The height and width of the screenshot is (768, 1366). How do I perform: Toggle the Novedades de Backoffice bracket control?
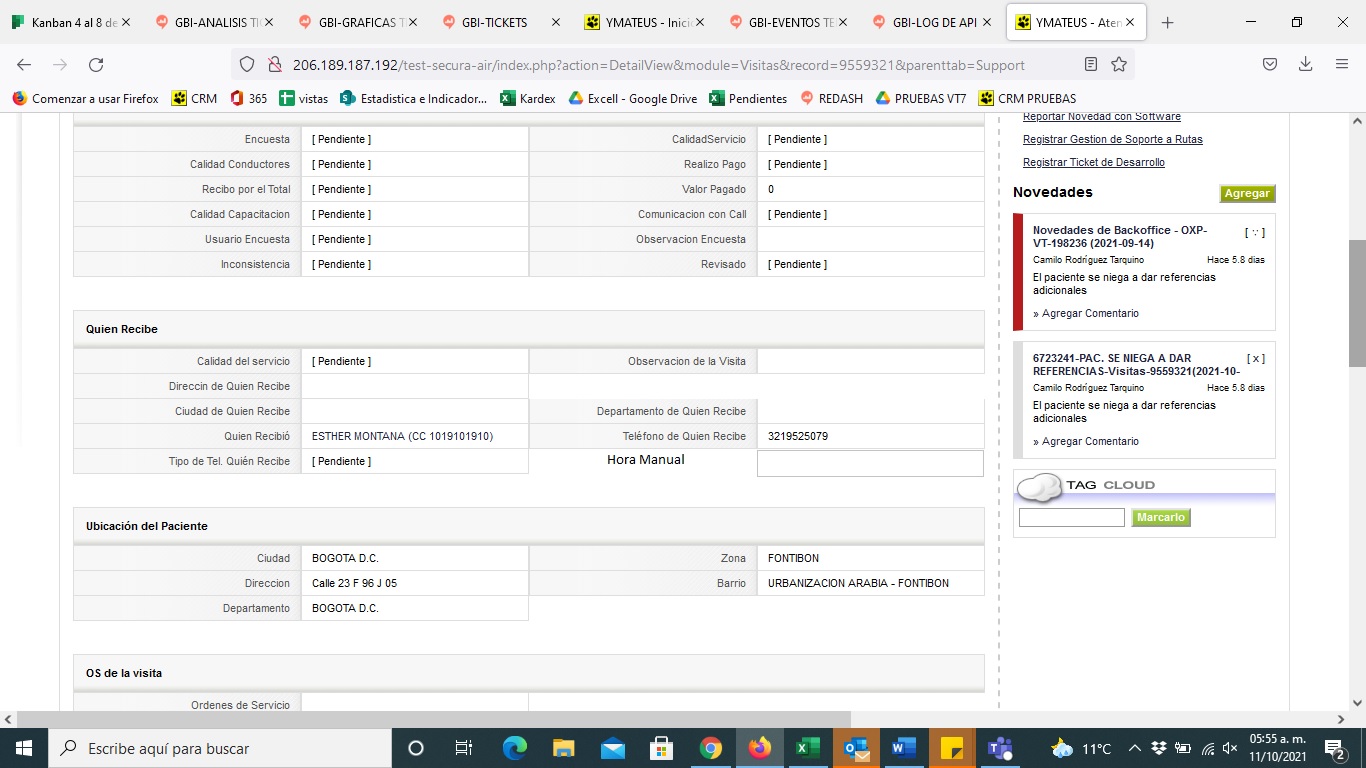(x=1255, y=233)
